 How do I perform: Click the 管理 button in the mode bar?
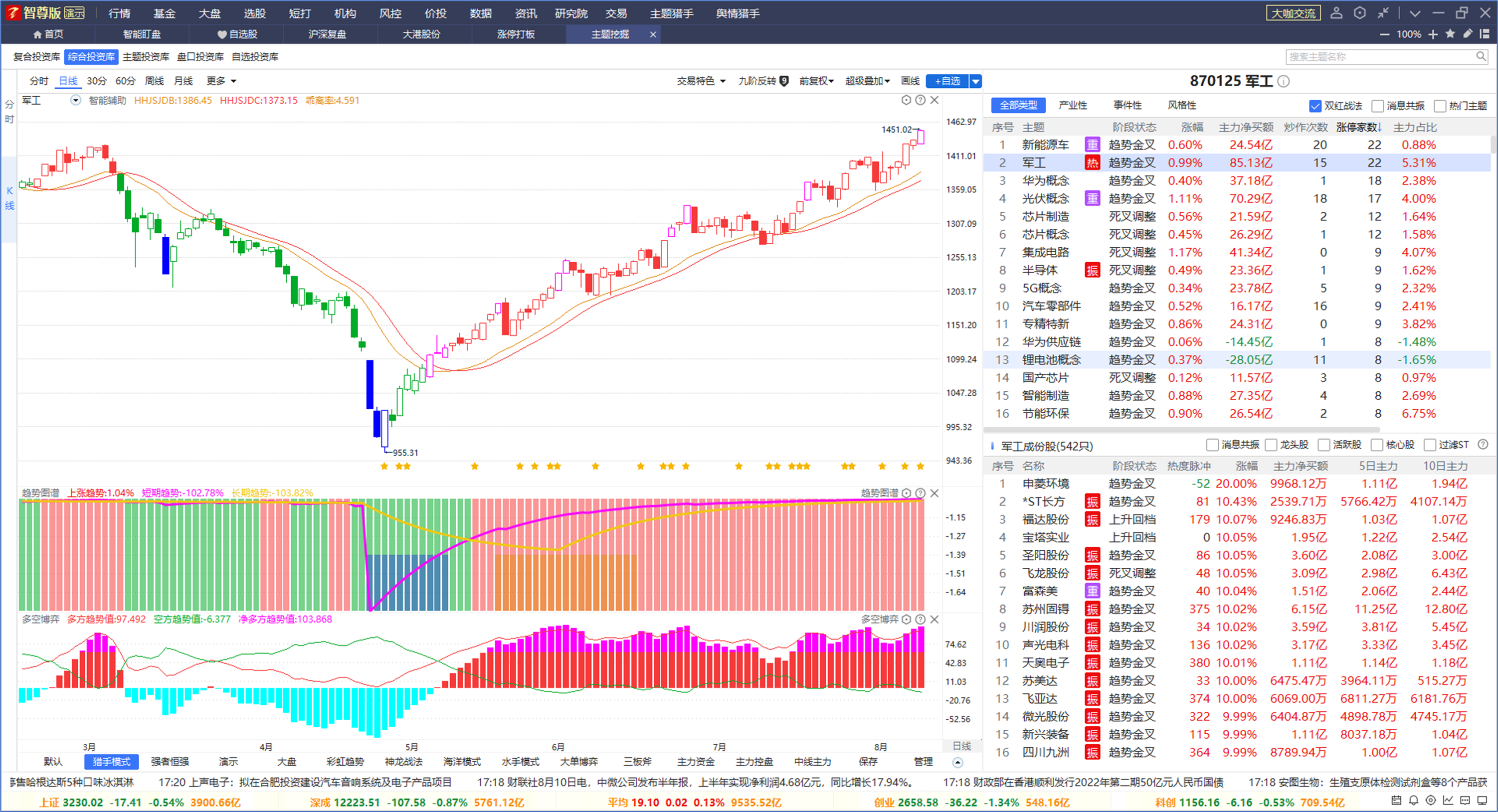pos(923,762)
